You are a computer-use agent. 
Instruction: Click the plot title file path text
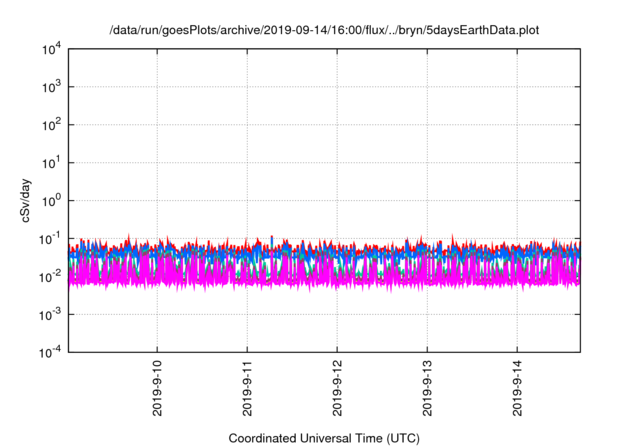coord(323,30)
